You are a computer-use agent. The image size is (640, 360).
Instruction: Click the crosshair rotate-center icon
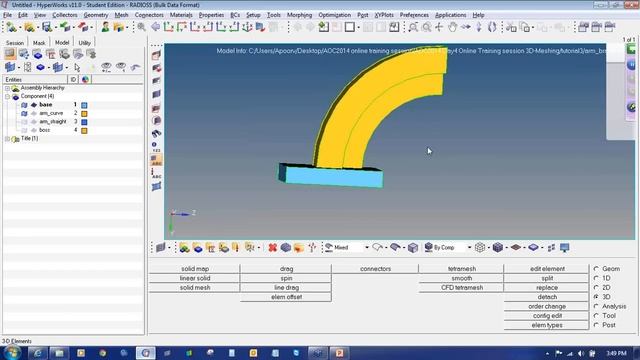439,27
